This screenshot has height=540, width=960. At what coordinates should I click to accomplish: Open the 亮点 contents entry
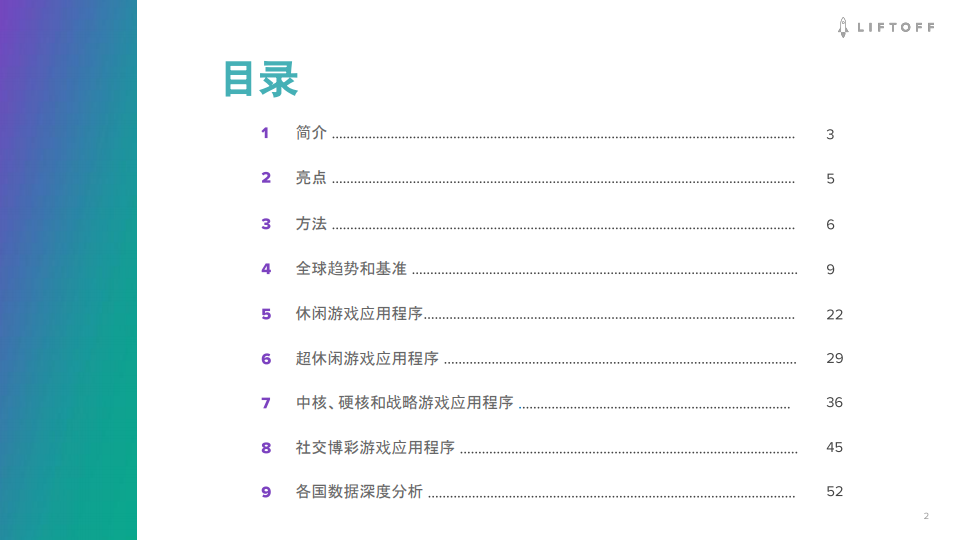[x=311, y=178]
